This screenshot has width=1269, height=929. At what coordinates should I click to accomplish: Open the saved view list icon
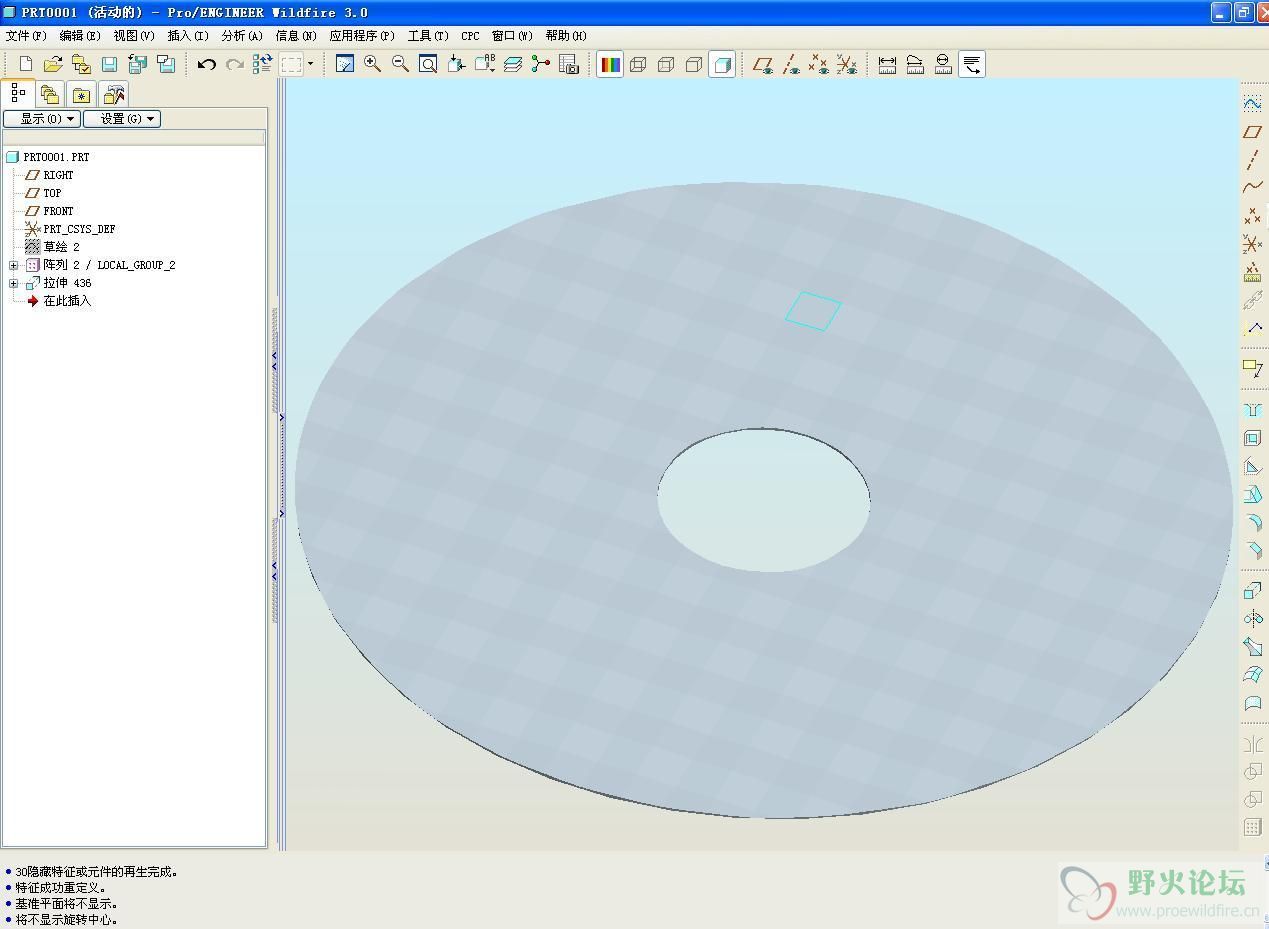tap(485, 64)
